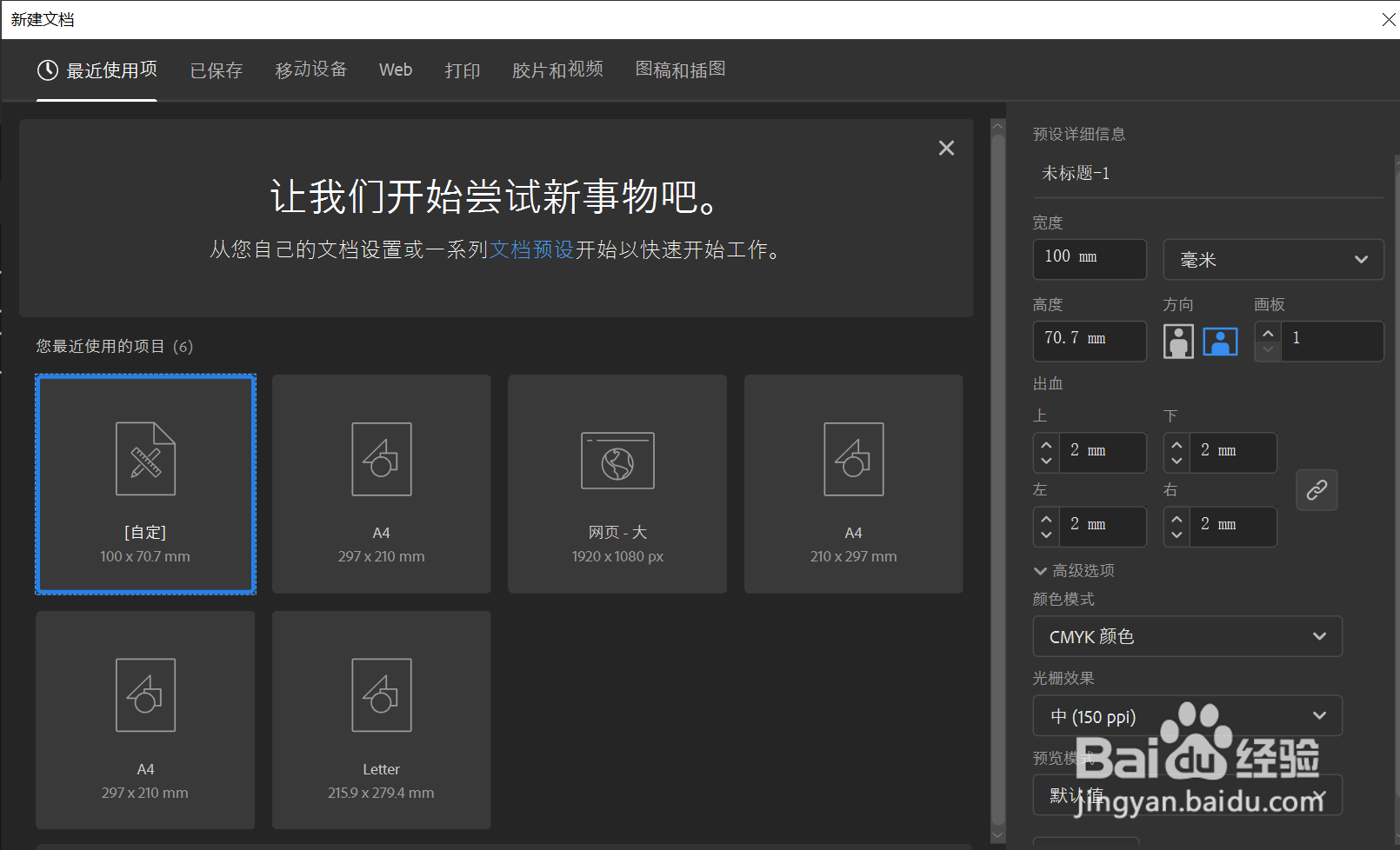Click the right bleed 2 mm field

coord(1232,527)
